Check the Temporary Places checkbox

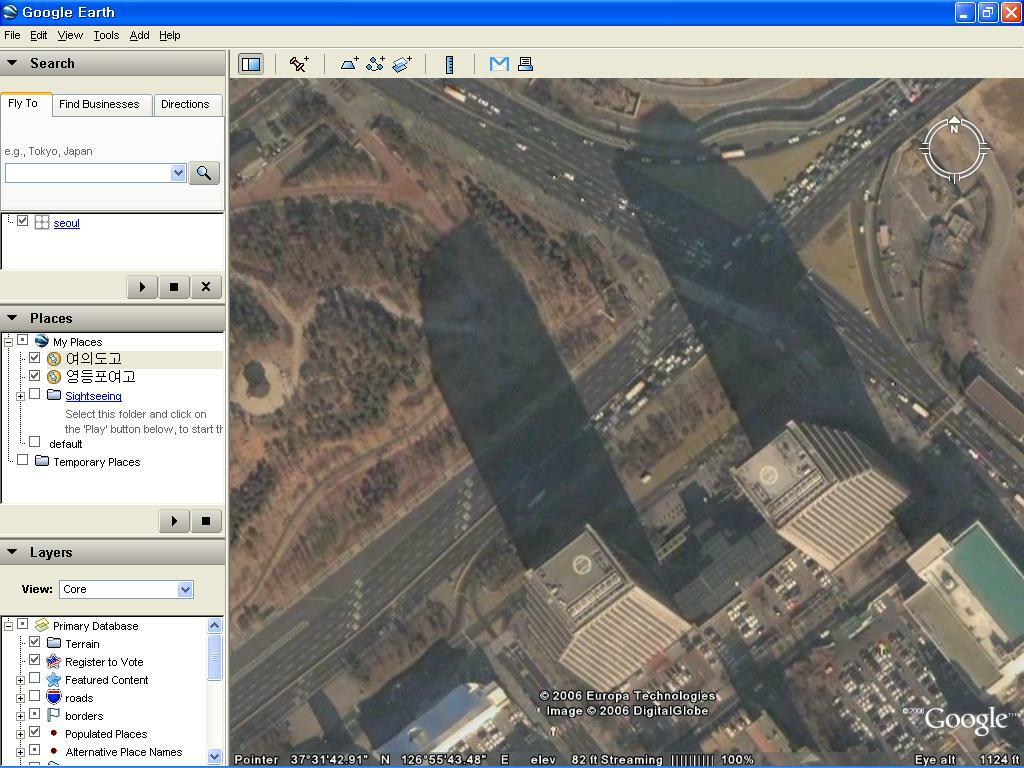click(23, 461)
